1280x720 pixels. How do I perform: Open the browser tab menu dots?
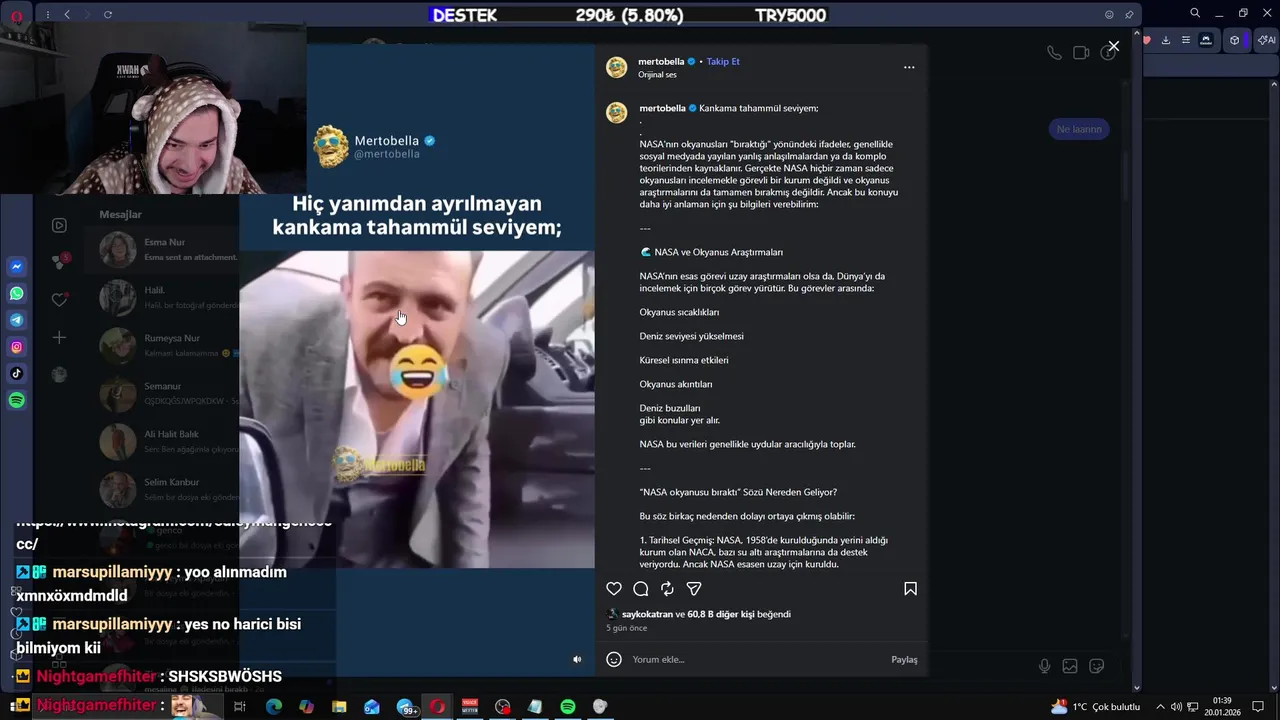[x=48, y=15]
